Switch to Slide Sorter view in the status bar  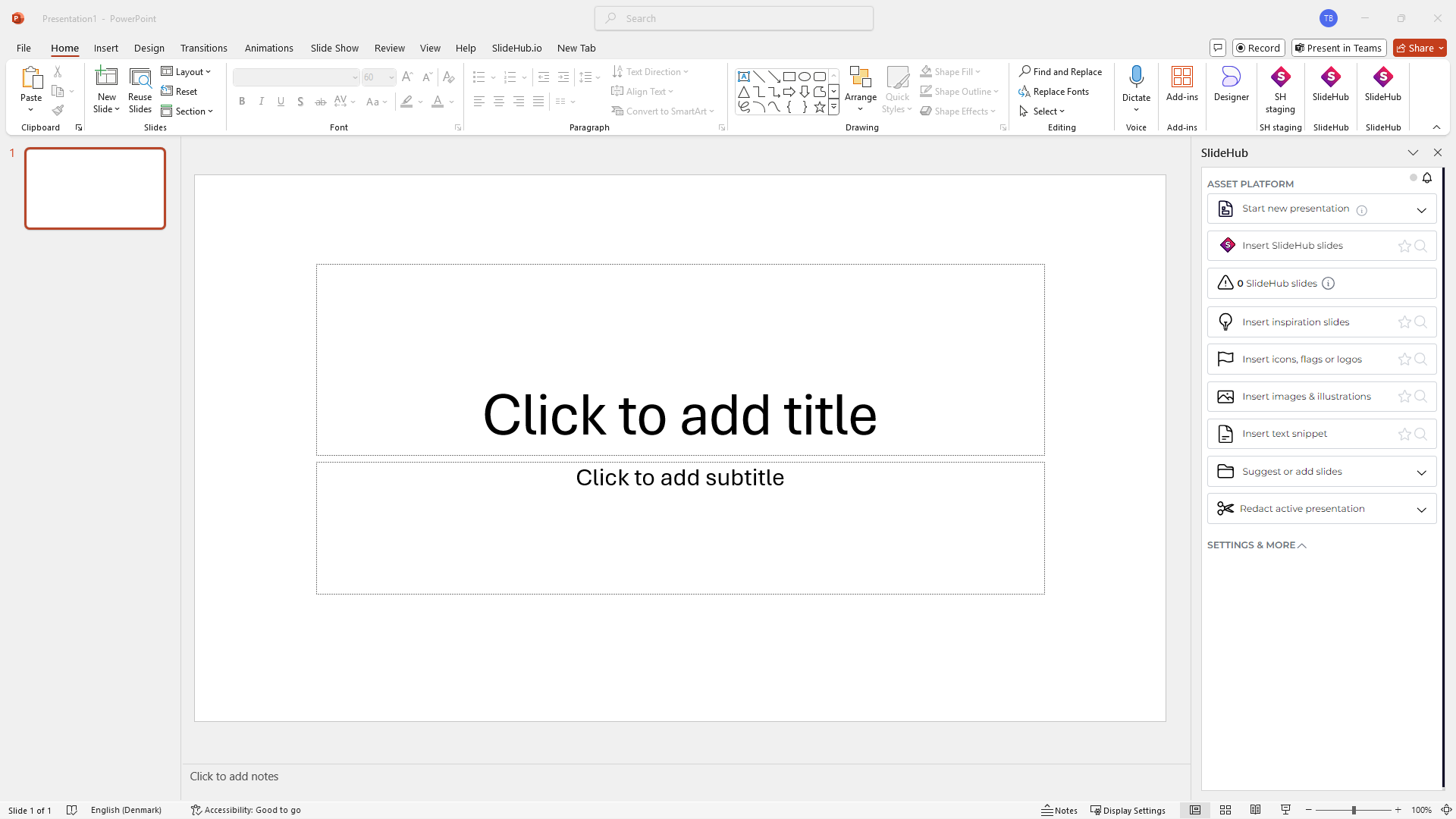[1225, 810]
